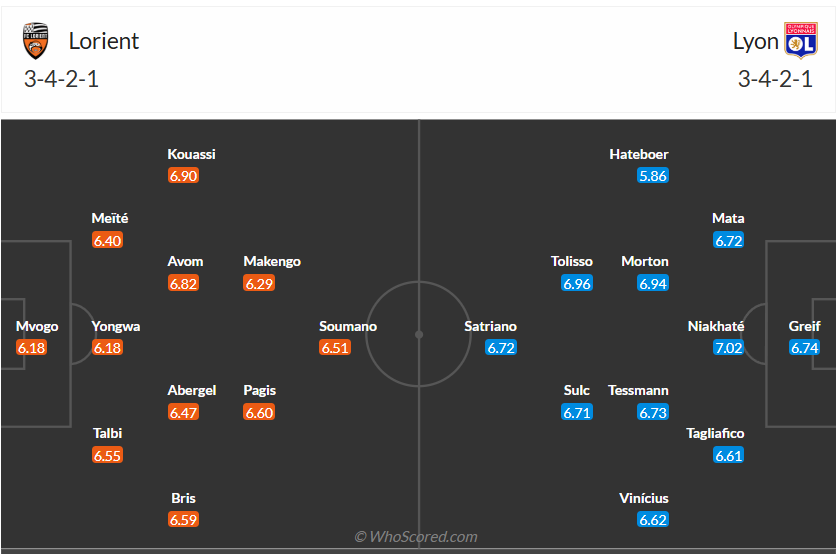The height and width of the screenshot is (554, 839).
Task: Click Tagliafico's 6.61 rating badge
Action: tap(729, 456)
